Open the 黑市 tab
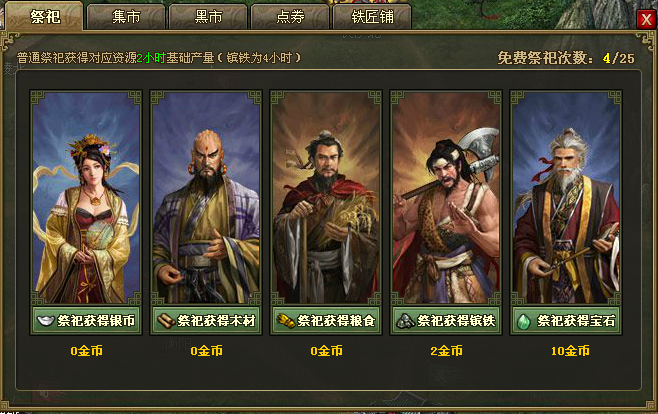This screenshot has height=414, width=658. click(x=208, y=17)
